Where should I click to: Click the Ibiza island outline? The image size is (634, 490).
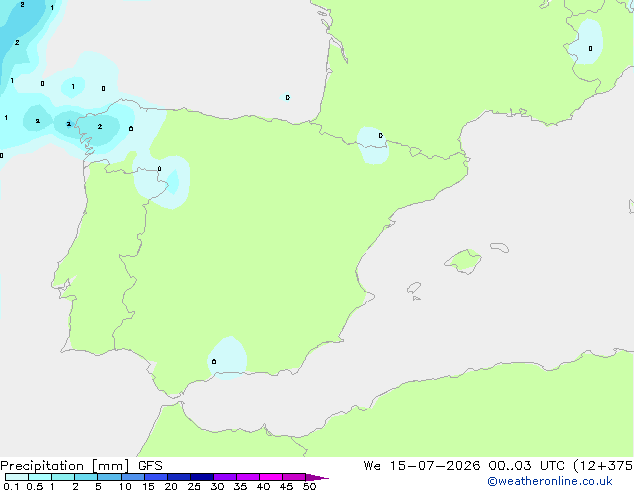414,288
